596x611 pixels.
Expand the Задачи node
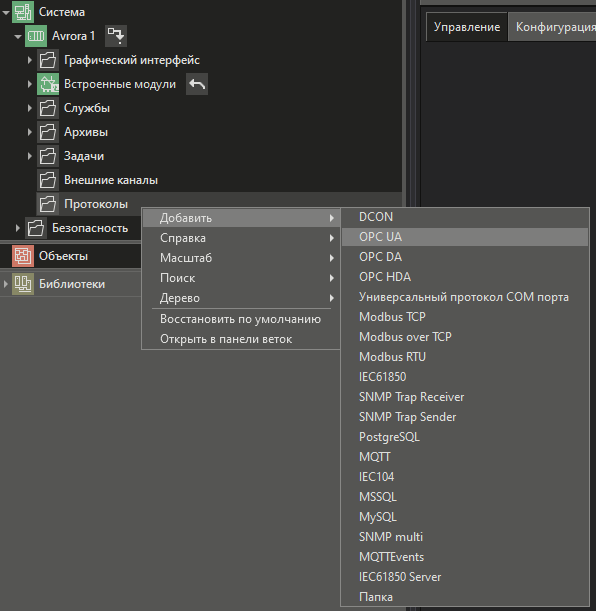tap(30, 156)
